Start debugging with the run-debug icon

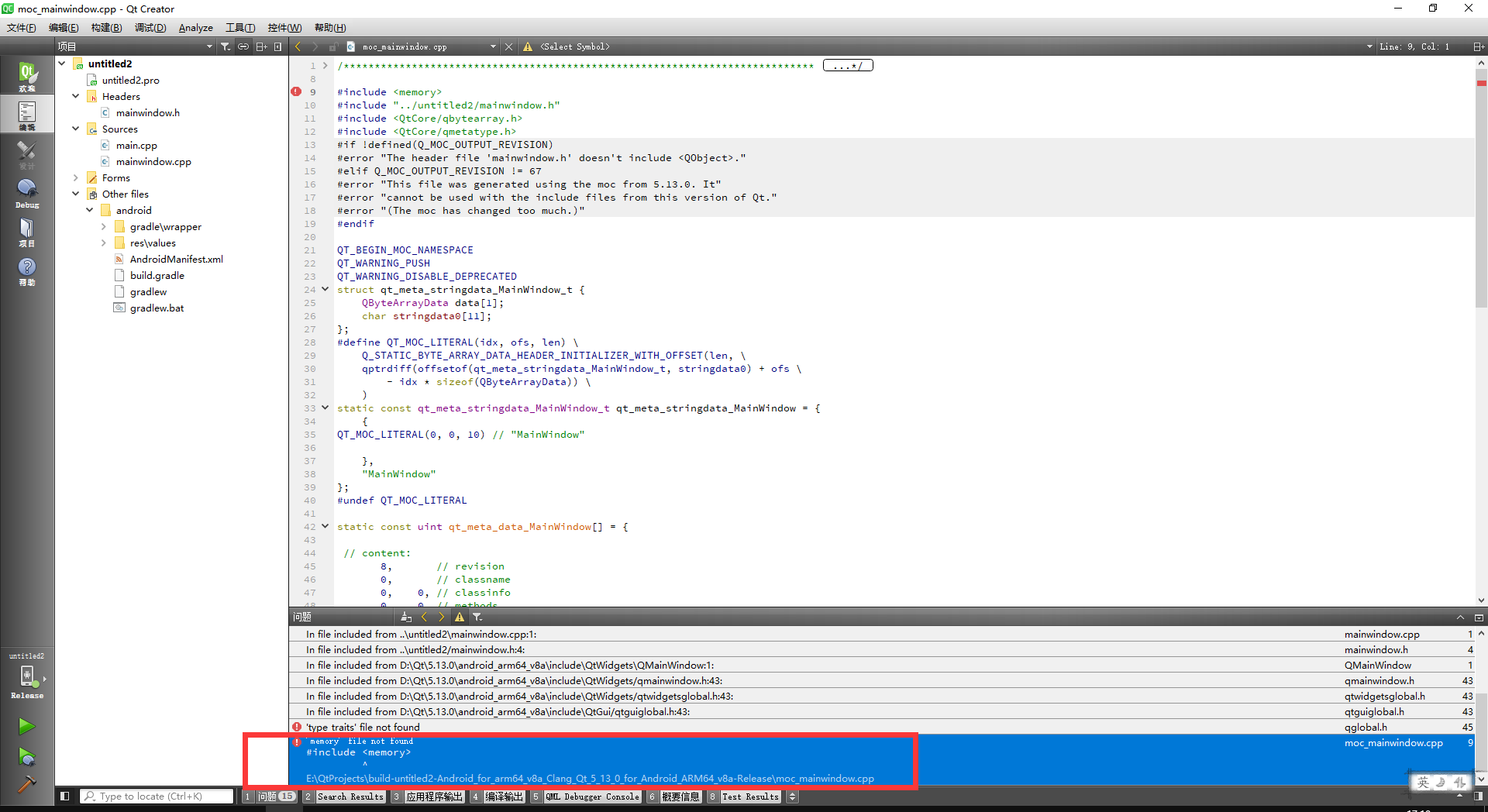(x=26, y=756)
